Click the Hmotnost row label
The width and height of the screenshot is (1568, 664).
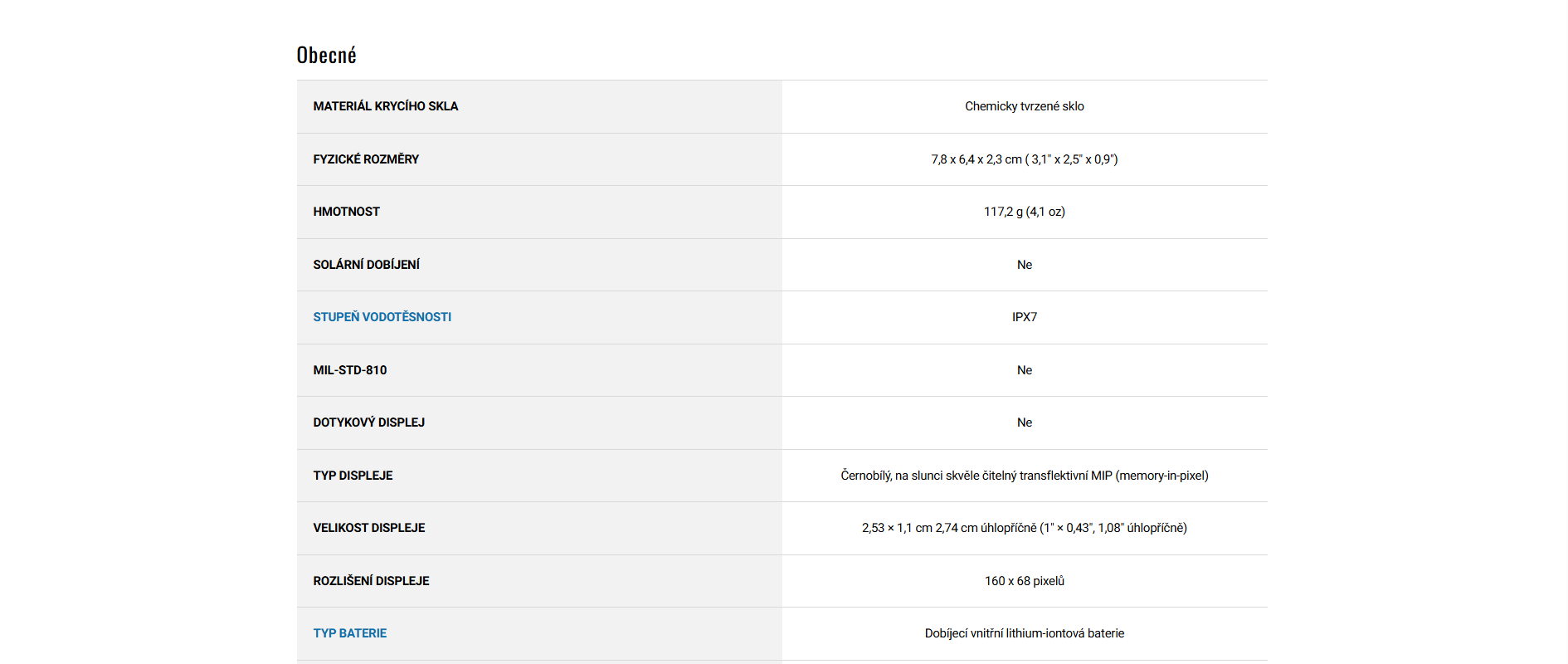click(346, 212)
